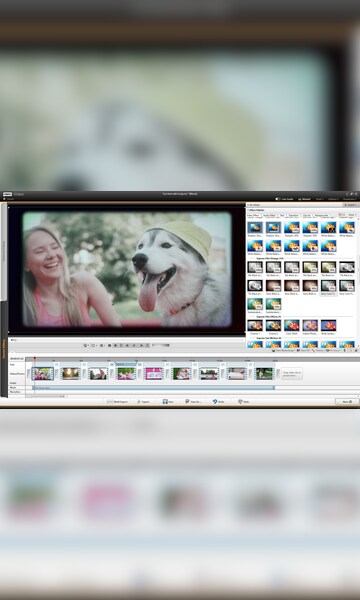
Task: Switch to the Transition tab
Action: click(294, 215)
